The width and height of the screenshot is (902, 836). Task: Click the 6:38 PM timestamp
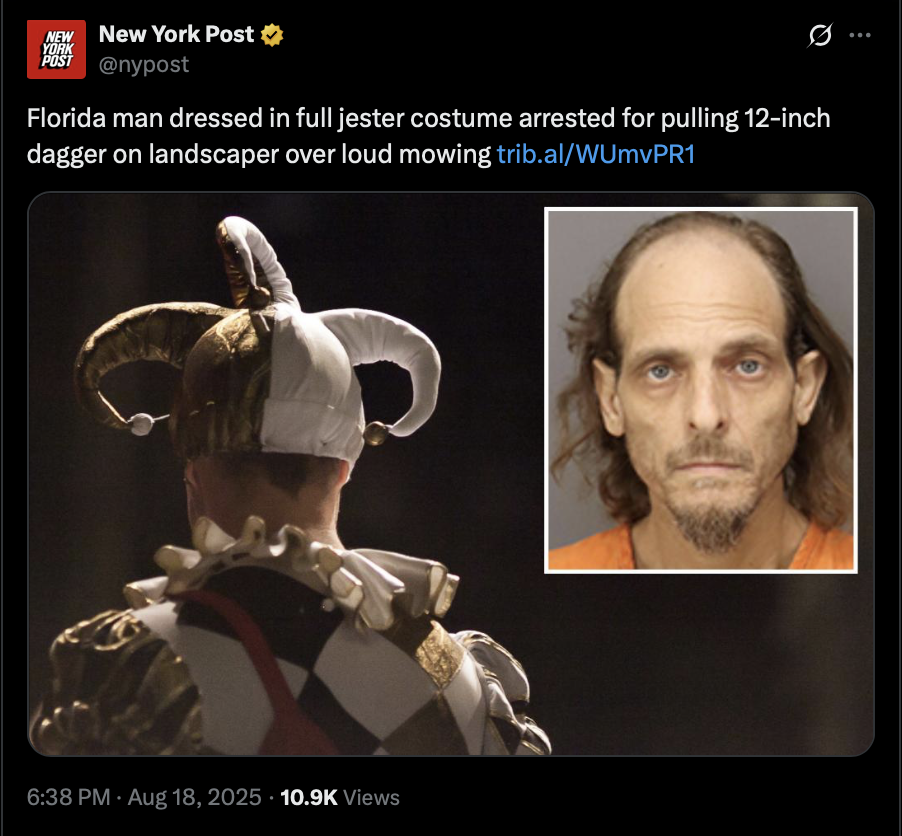pyautogui.click(x=68, y=797)
